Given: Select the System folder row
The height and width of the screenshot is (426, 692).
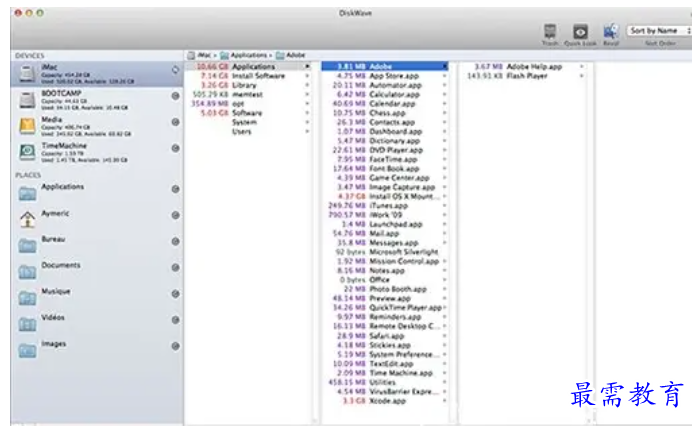Looking at the screenshot, I should point(248,122).
